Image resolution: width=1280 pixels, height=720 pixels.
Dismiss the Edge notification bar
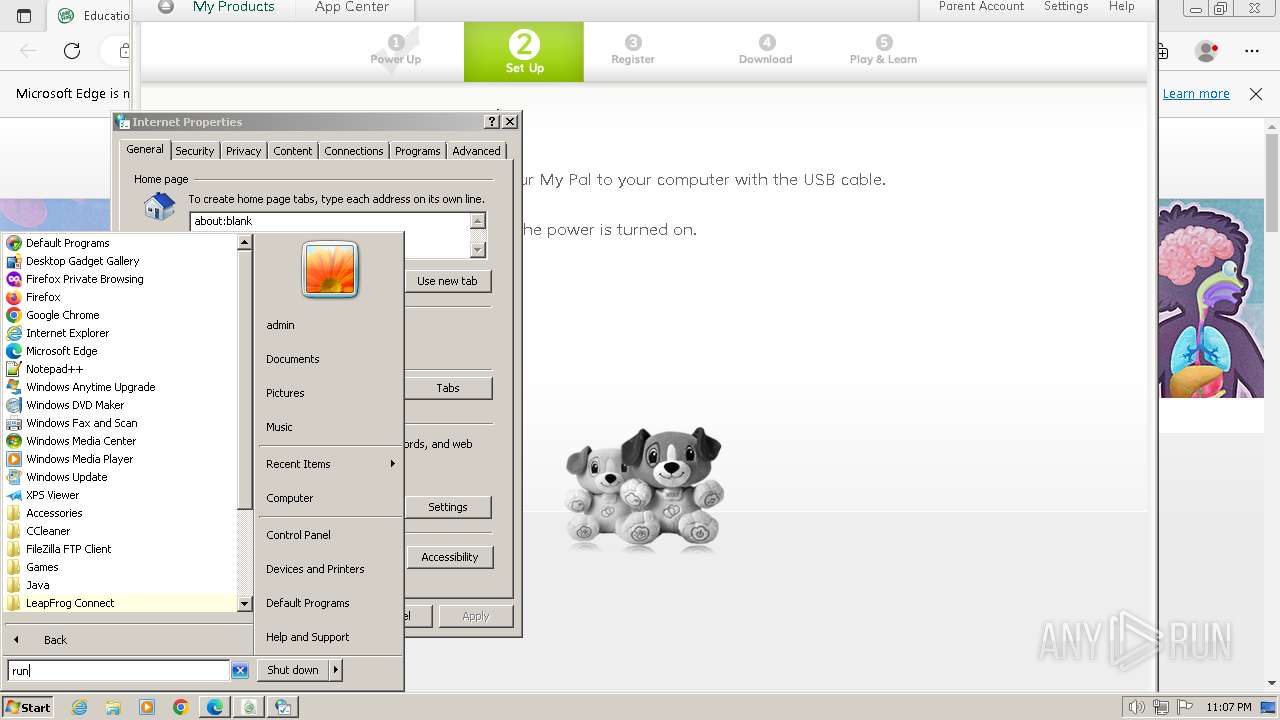1256,94
